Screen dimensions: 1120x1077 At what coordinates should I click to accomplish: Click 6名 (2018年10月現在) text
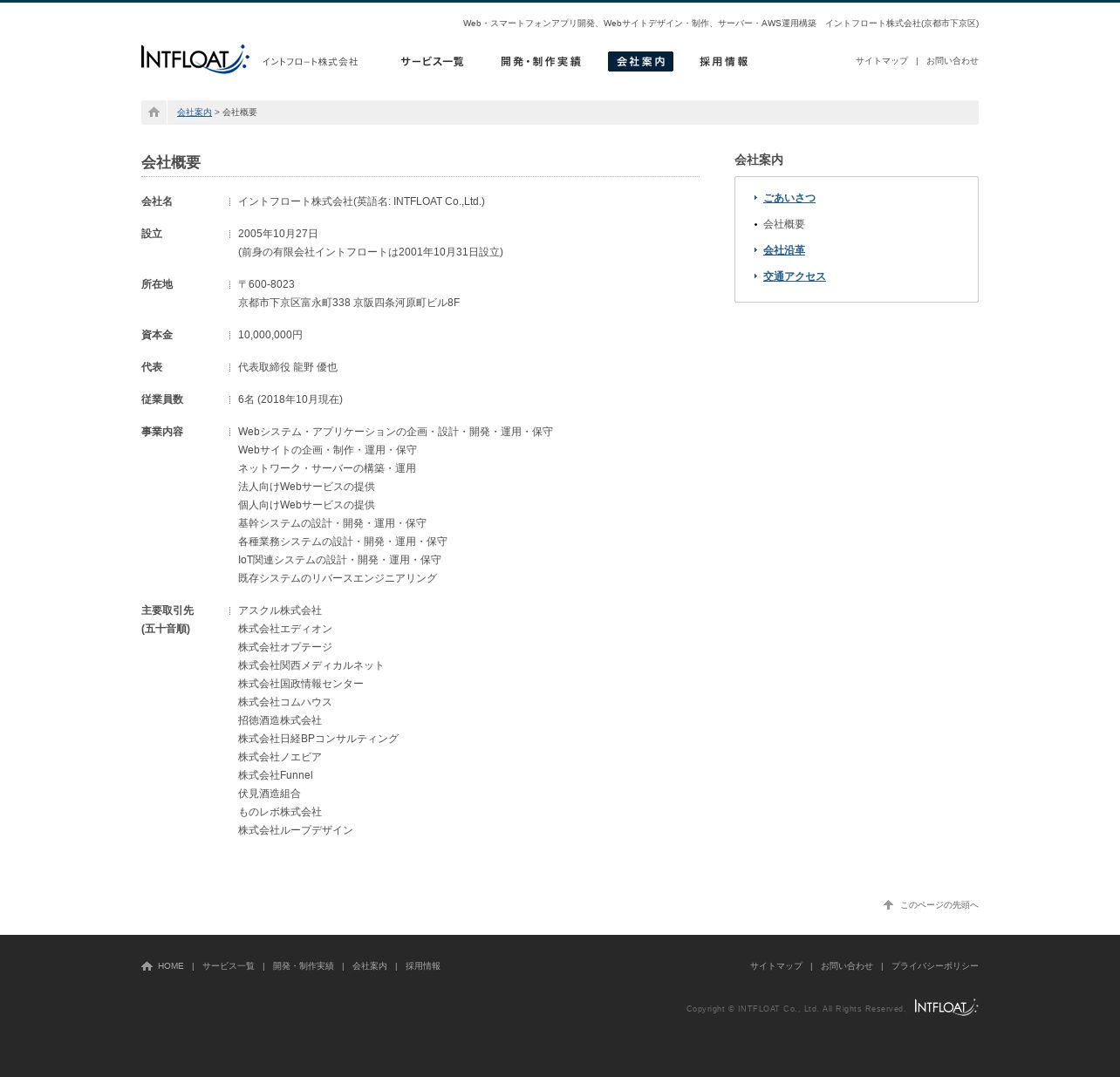tap(290, 399)
